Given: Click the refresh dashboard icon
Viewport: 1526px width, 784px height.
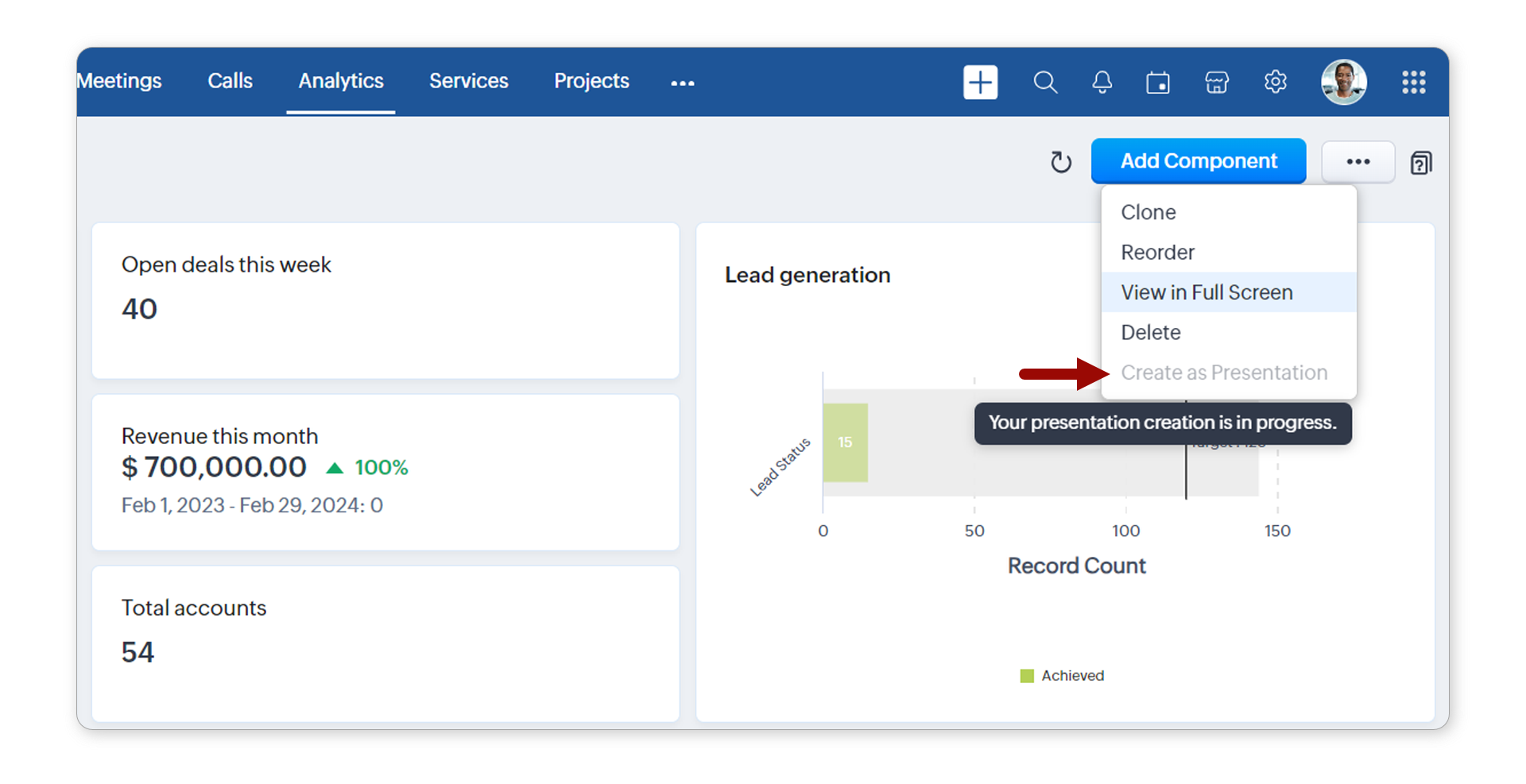Looking at the screenshot, I should 1061,162.
